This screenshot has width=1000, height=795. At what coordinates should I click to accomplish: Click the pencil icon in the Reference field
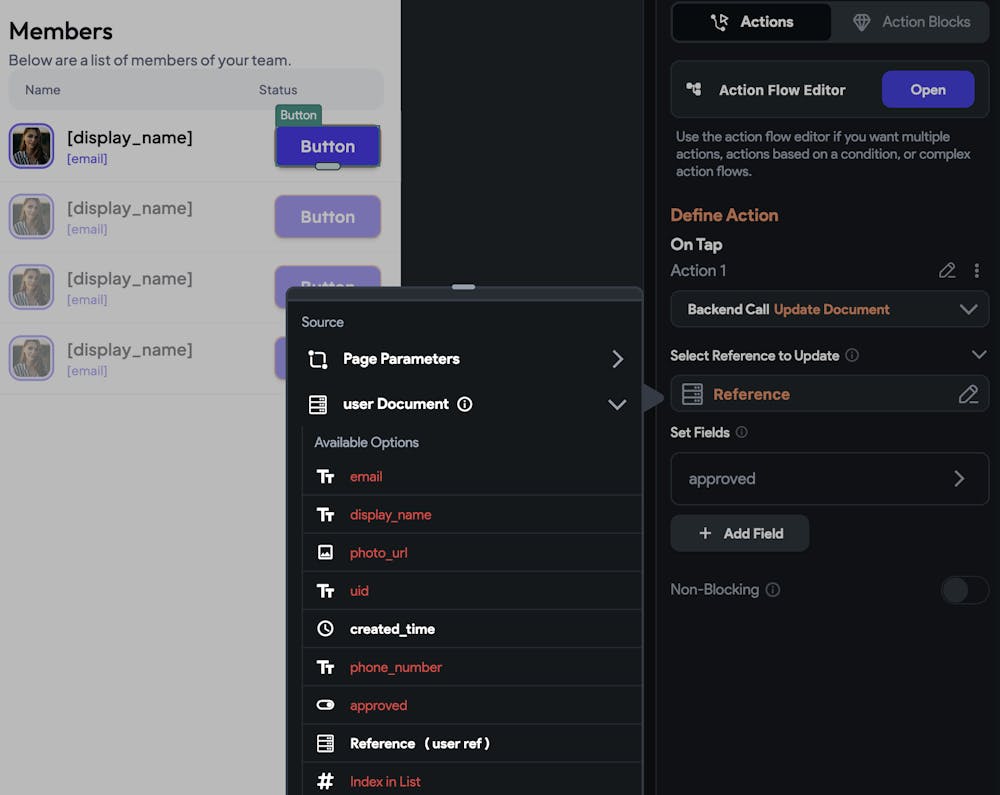coord(968,394)
